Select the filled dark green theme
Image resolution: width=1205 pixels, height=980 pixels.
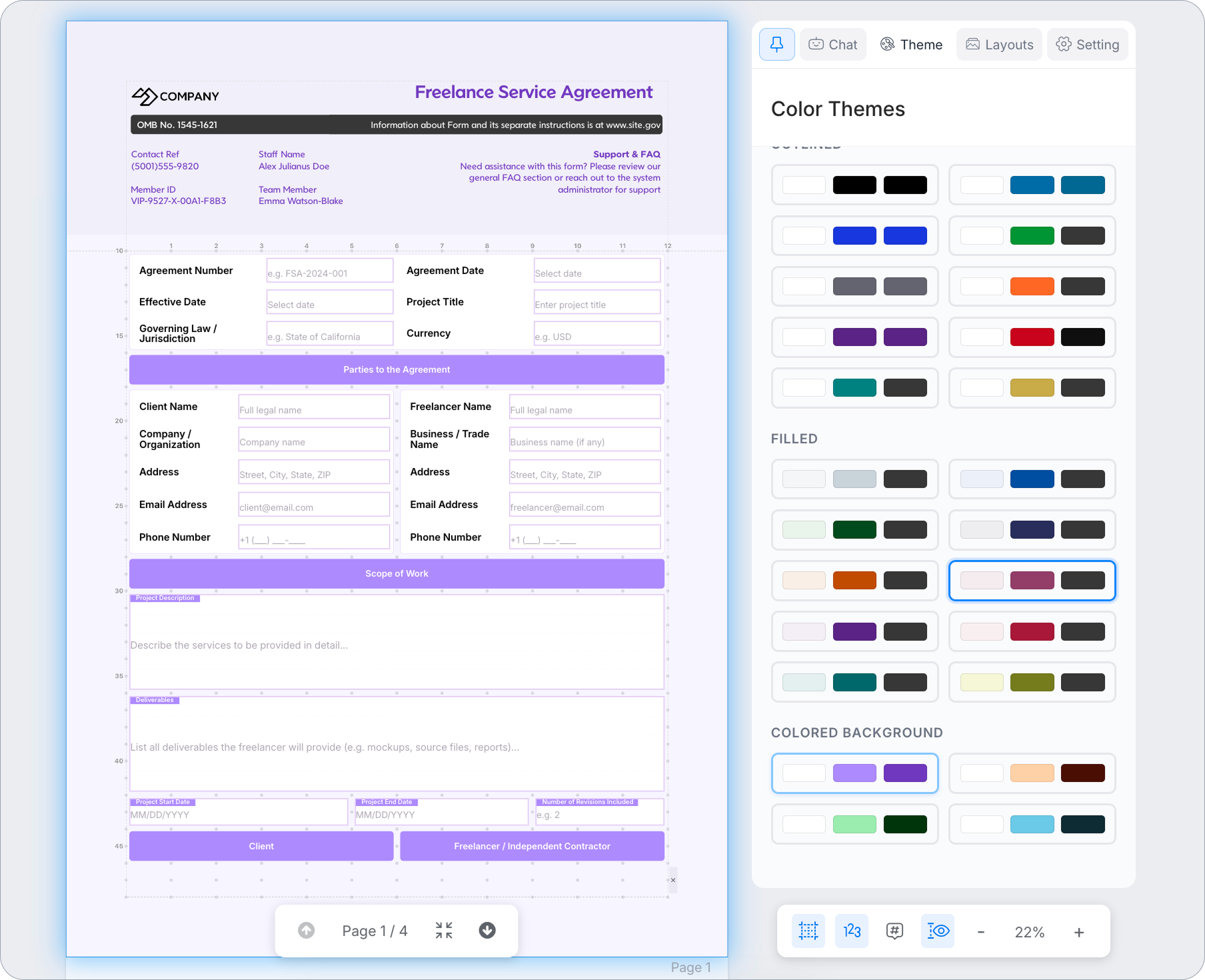[855, 529]
